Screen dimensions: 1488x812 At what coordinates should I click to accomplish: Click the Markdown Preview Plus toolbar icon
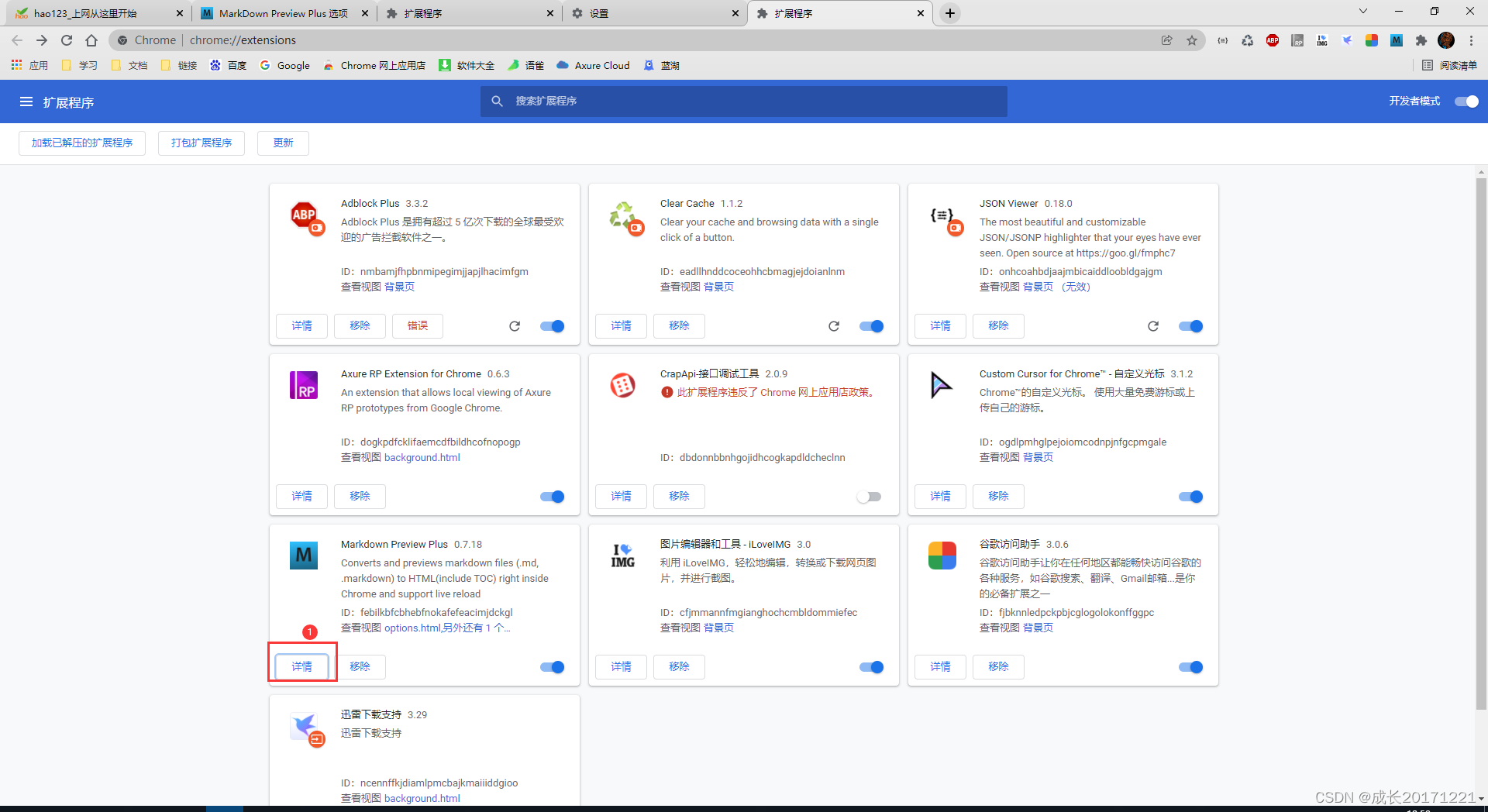click(1397, 40)
